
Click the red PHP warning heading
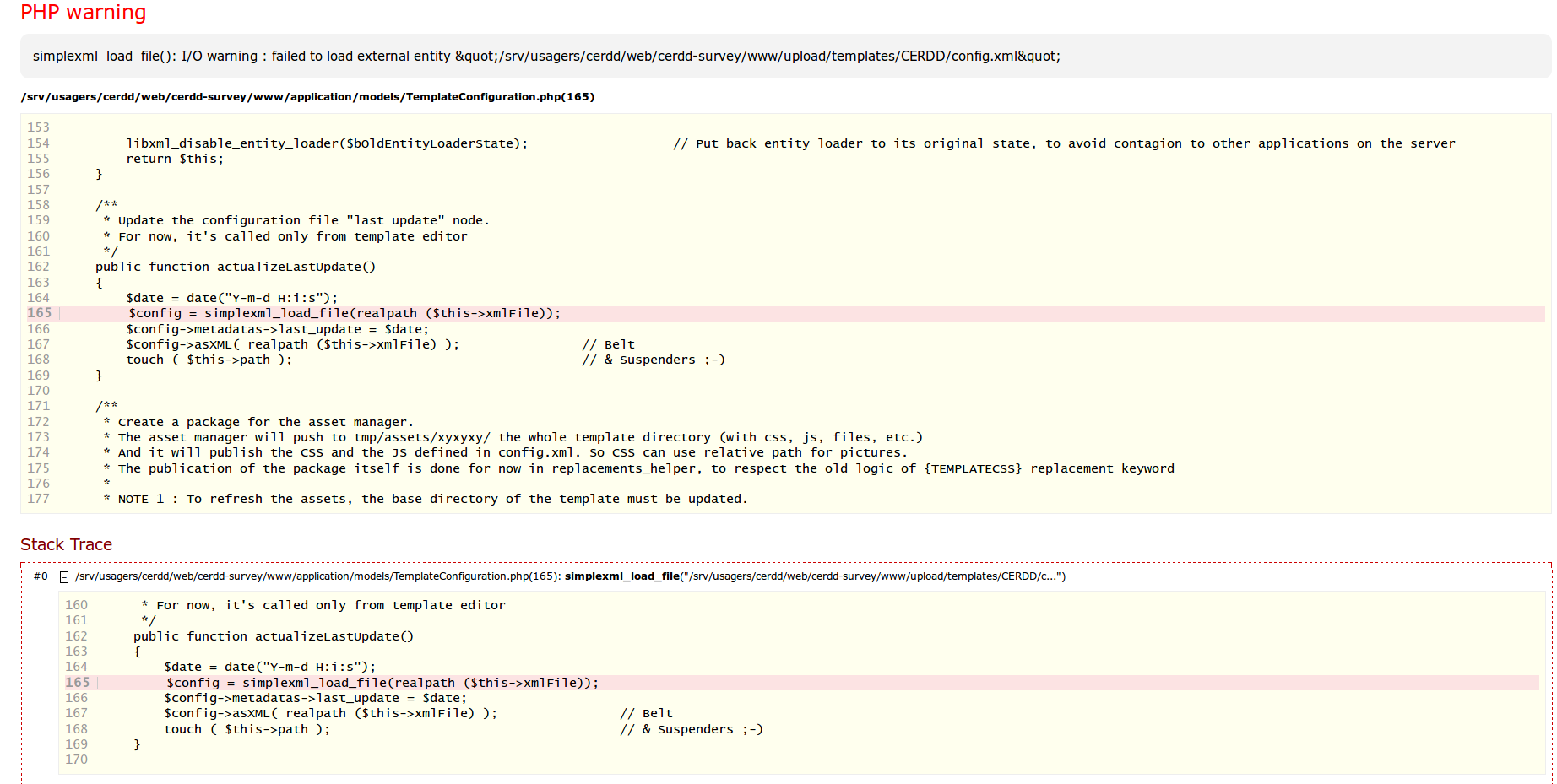pyautogui.click(x=83, y=13)
